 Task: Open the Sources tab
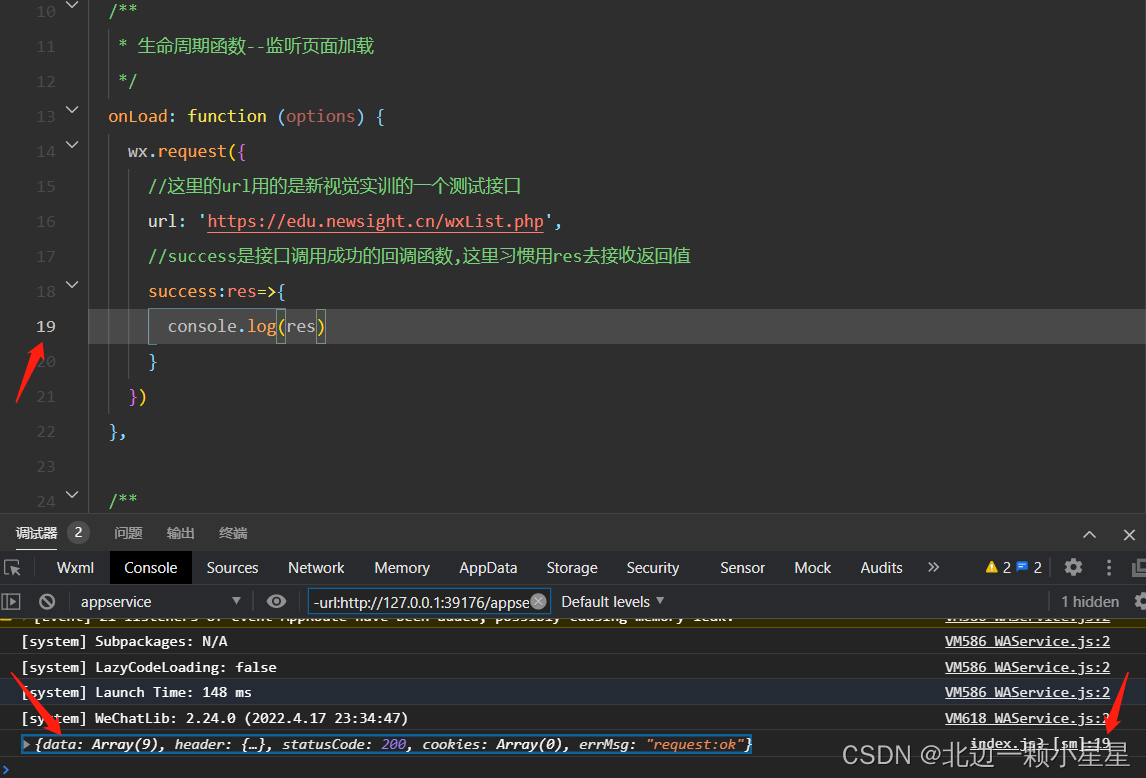pyautogui.click(x=232, y=568)
